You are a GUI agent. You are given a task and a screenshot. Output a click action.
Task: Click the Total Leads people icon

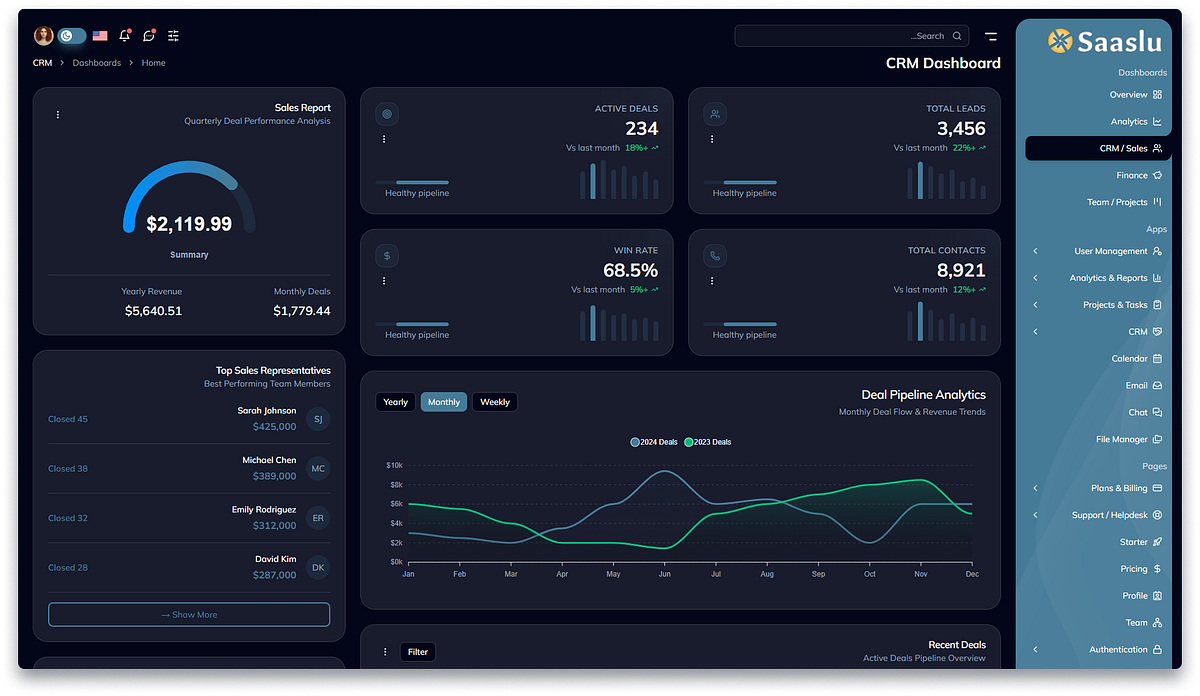(x=715, y=114)
